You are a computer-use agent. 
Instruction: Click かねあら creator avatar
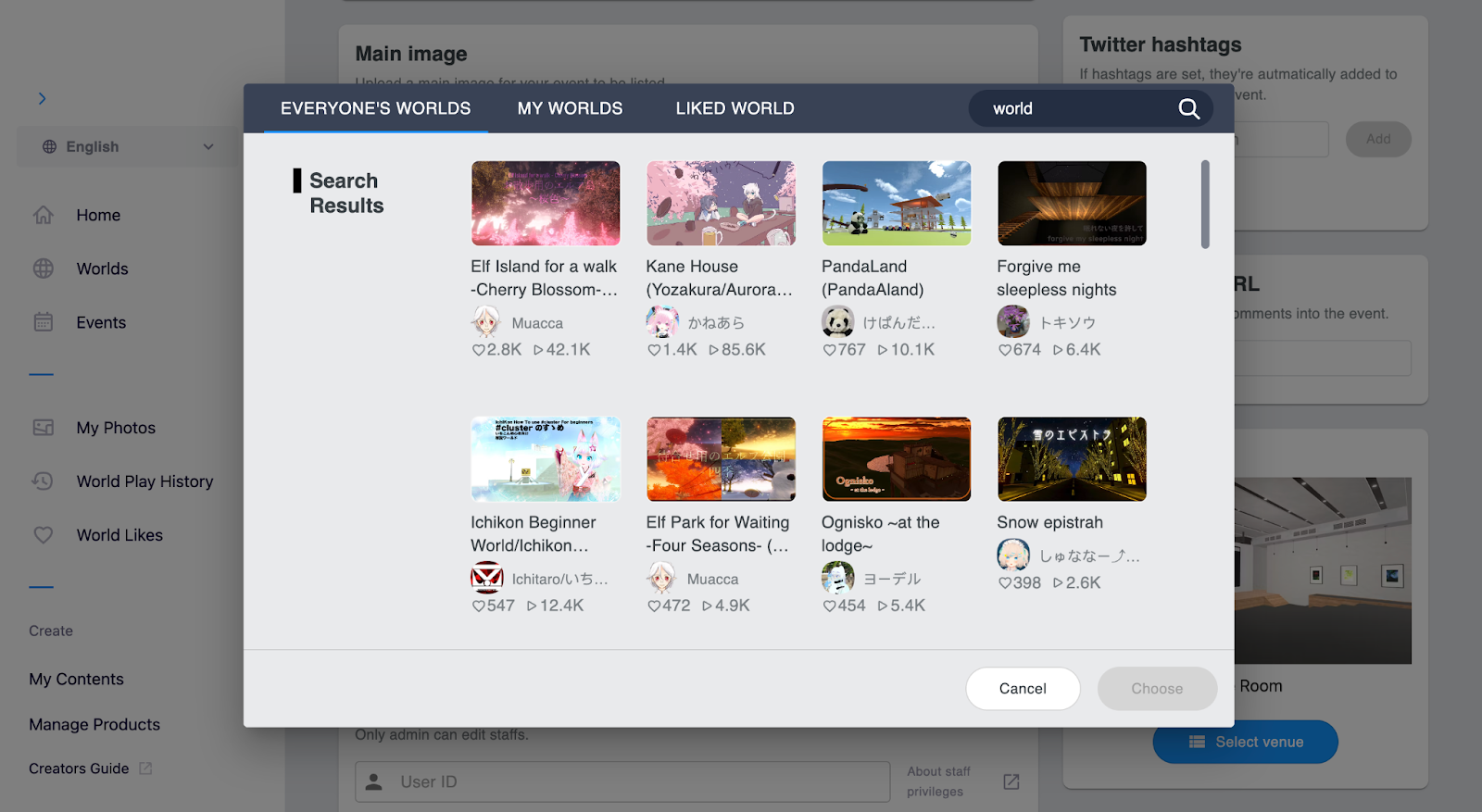coord(662,322)
